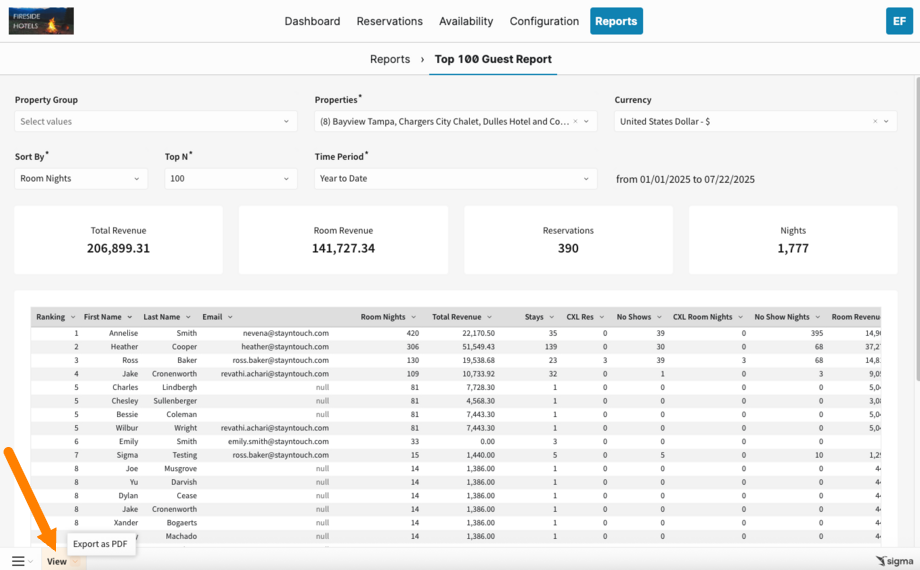The image size is (920, 570).
Task: Open No Shows column menu arrow
Action: [659, 317]
